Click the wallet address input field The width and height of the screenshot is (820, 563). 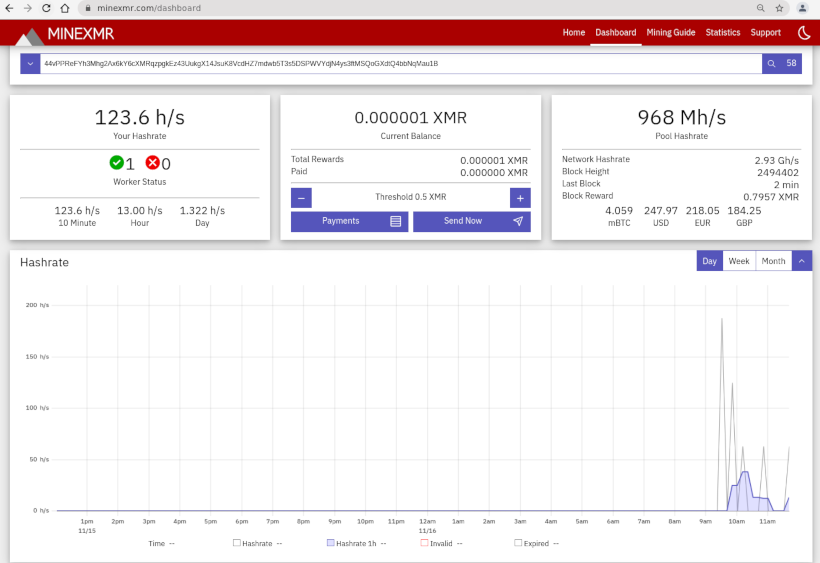tap(400, 64)
